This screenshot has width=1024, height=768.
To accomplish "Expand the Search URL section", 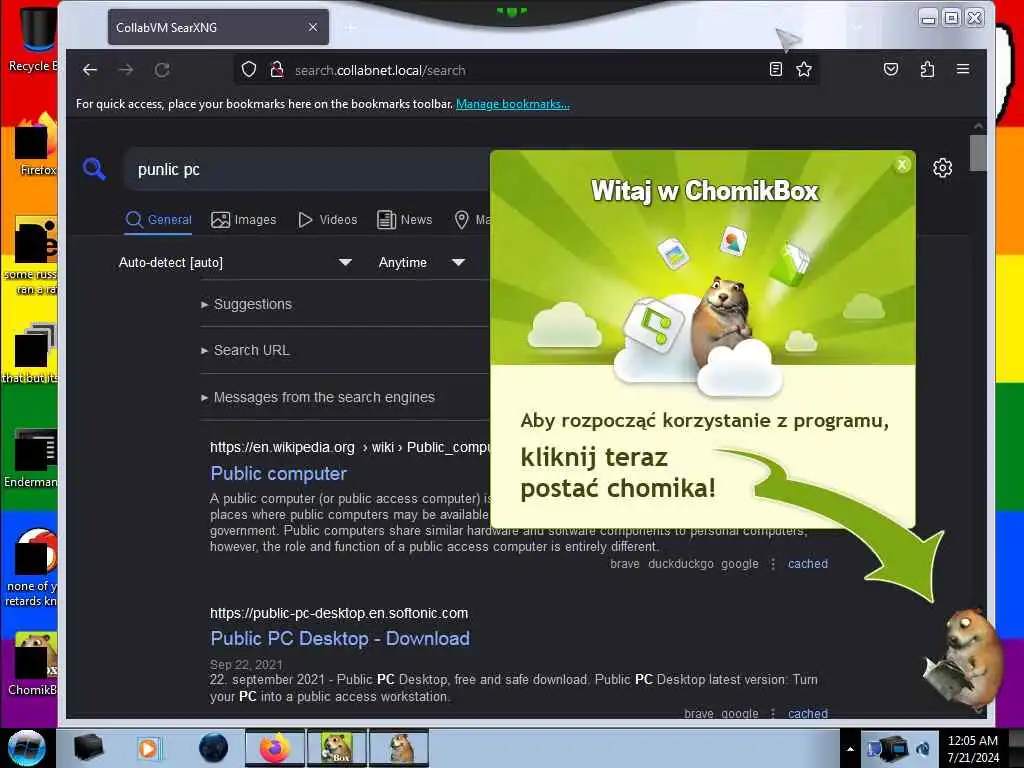I will [x=246, y=351].
